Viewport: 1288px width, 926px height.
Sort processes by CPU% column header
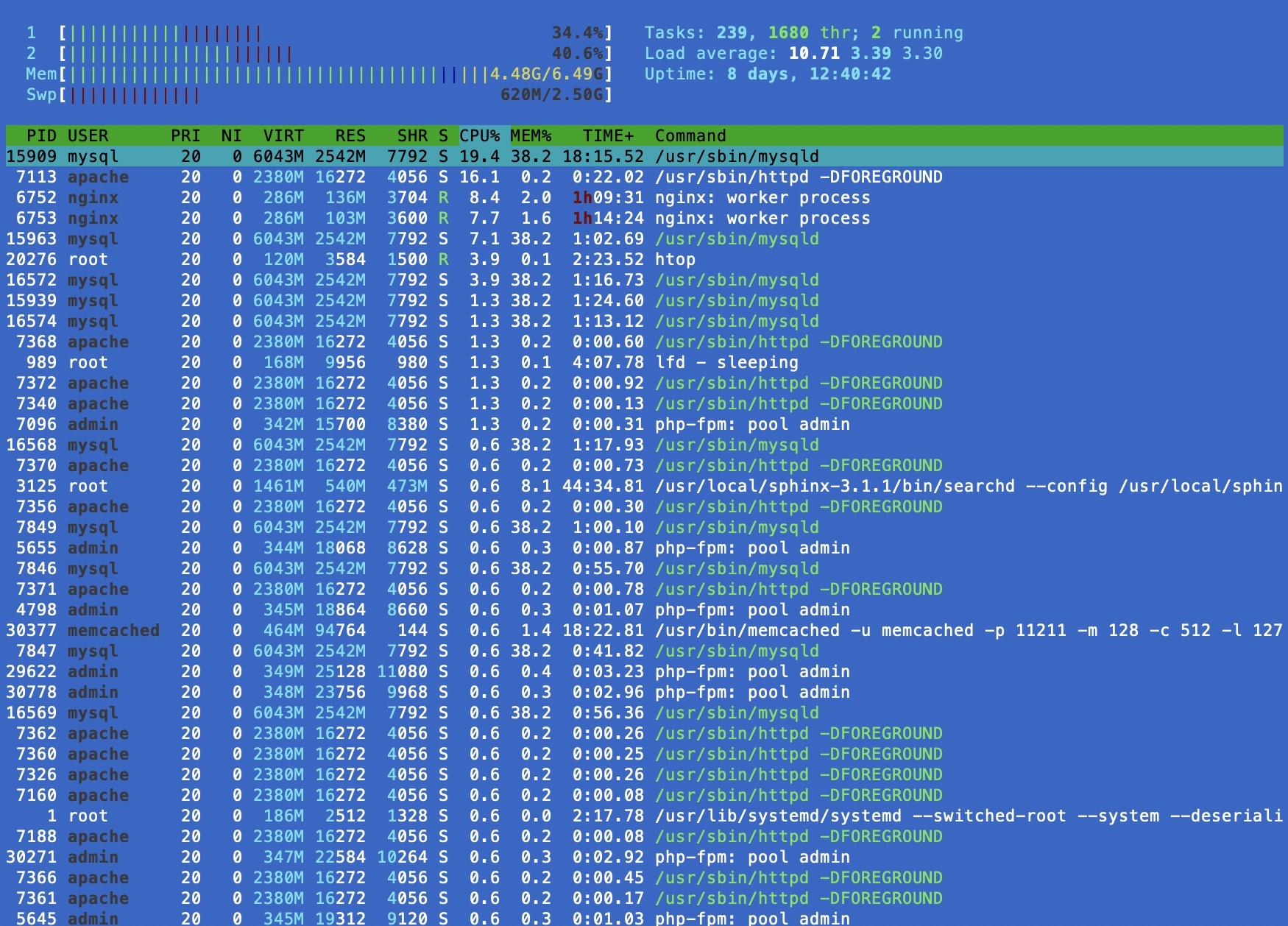479,135
